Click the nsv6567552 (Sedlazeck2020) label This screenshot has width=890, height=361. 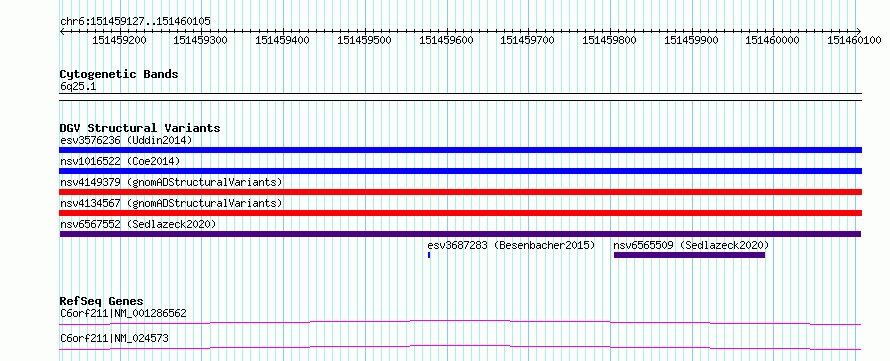[x=138, y=224]
